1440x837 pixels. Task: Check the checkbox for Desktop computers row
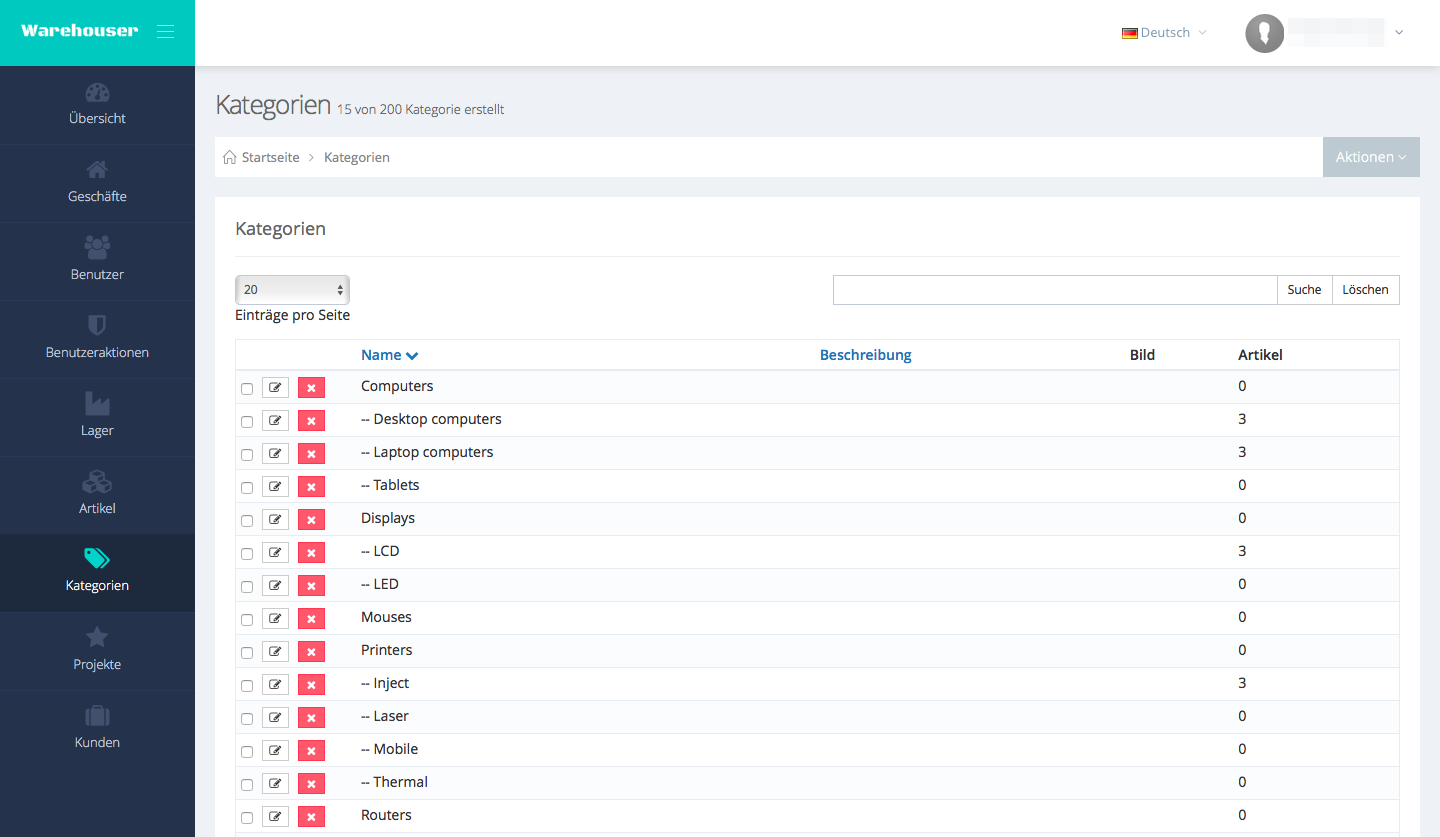247,422
